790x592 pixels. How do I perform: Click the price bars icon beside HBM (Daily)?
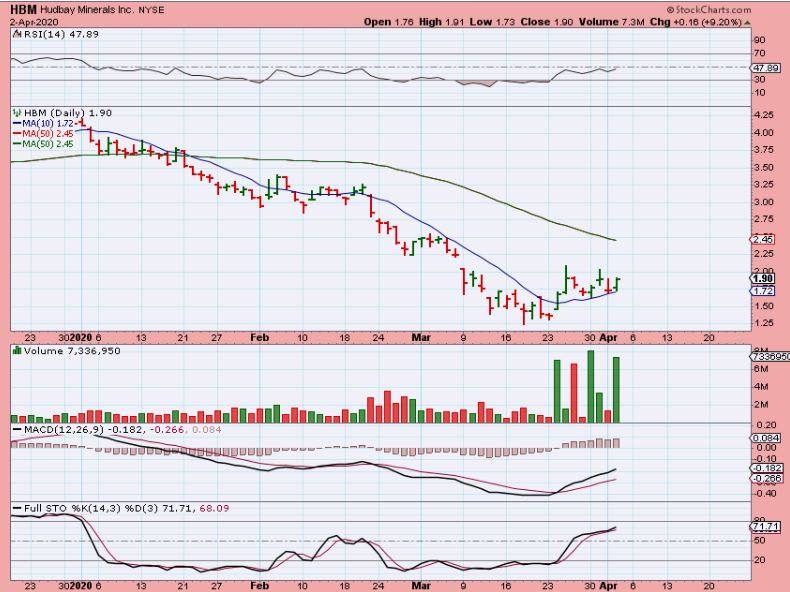(x=17, y=113)
